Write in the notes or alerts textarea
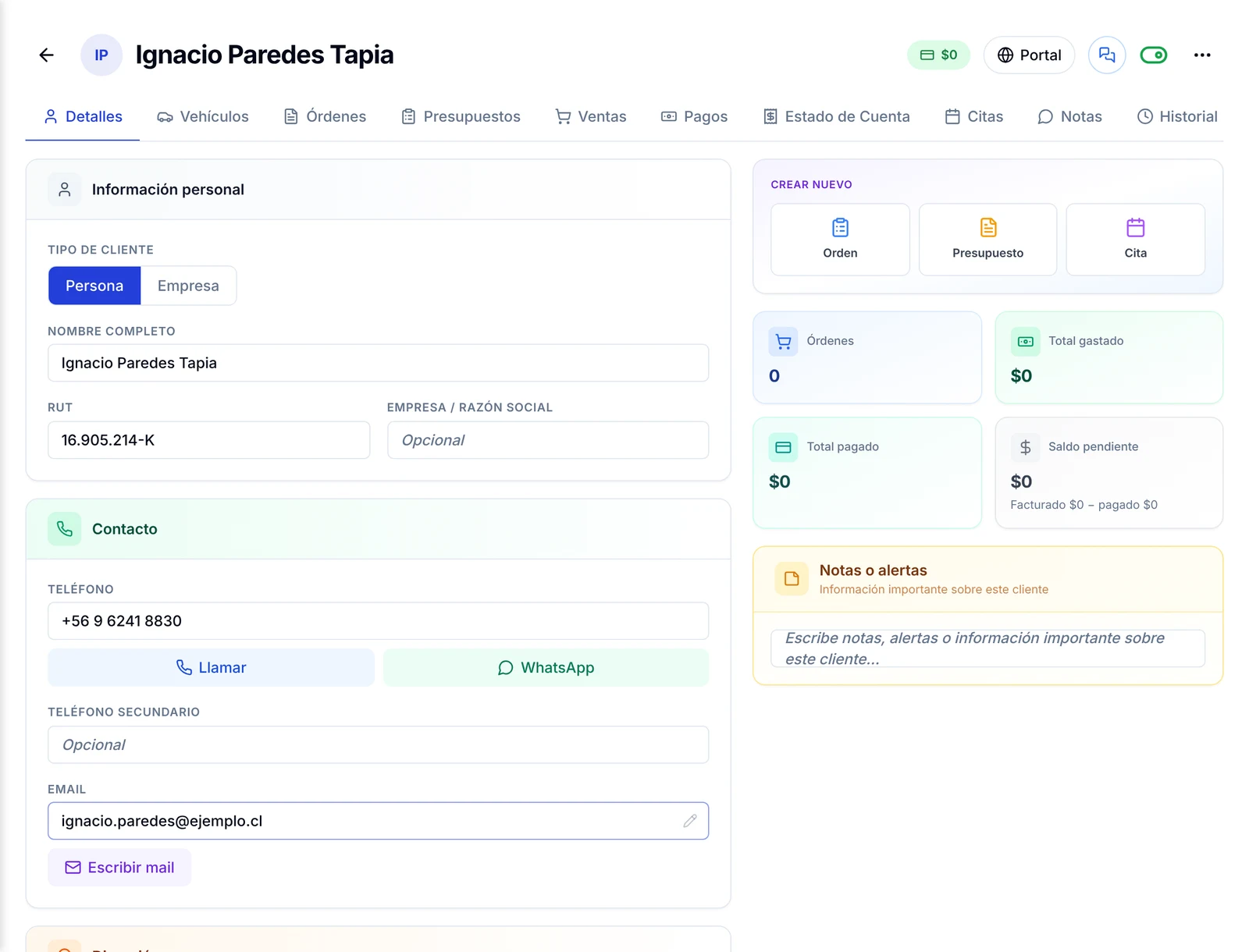Image resolution: width=1249 pixels, height=952 pixels. coord(987,648)
